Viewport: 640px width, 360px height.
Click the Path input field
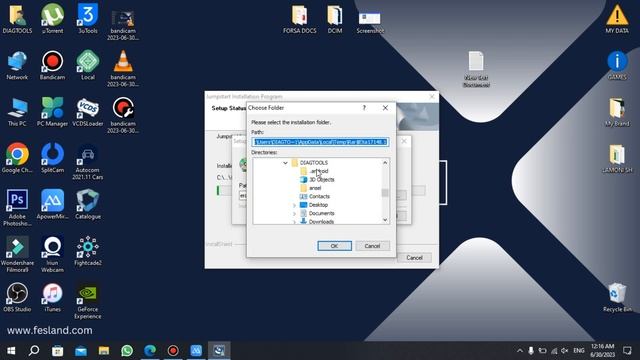tap(320, 142)
